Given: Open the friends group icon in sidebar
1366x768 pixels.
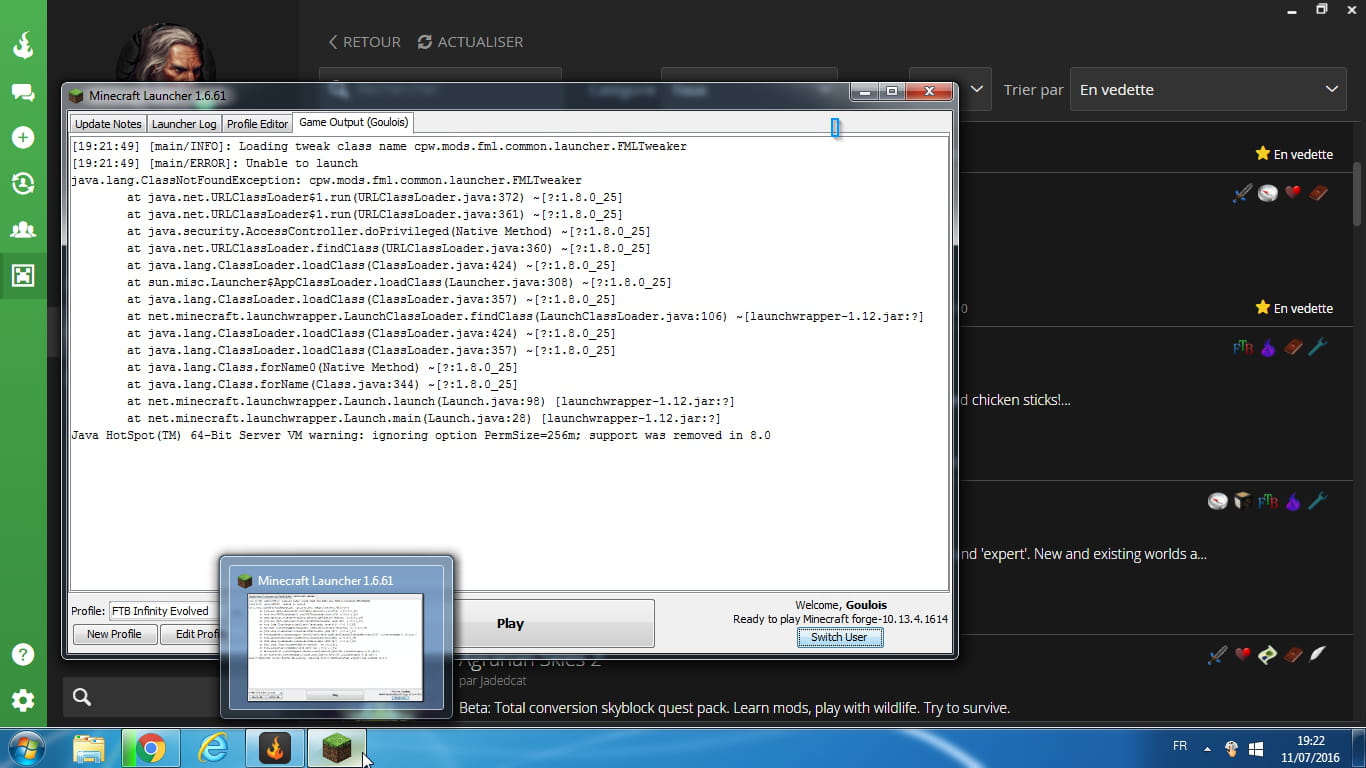Looking at the screenshot, I should (x=23, y=229).
